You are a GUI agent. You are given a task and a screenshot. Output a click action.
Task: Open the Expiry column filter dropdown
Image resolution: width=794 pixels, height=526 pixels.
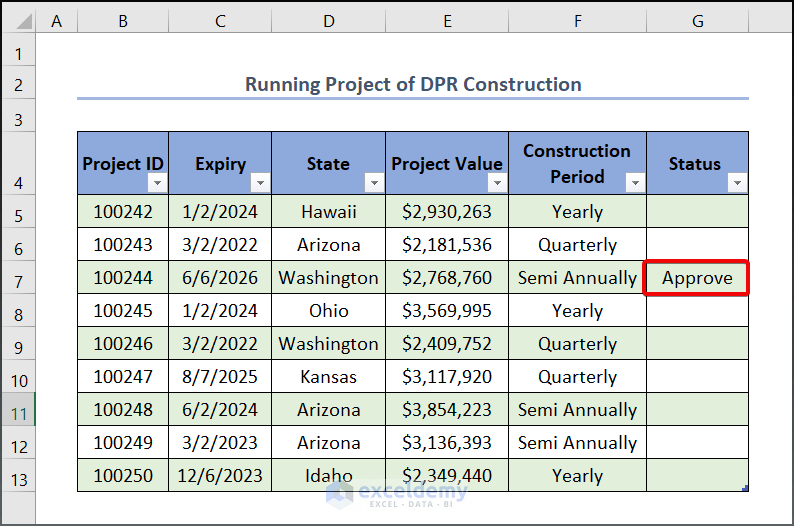pos(260,183)
